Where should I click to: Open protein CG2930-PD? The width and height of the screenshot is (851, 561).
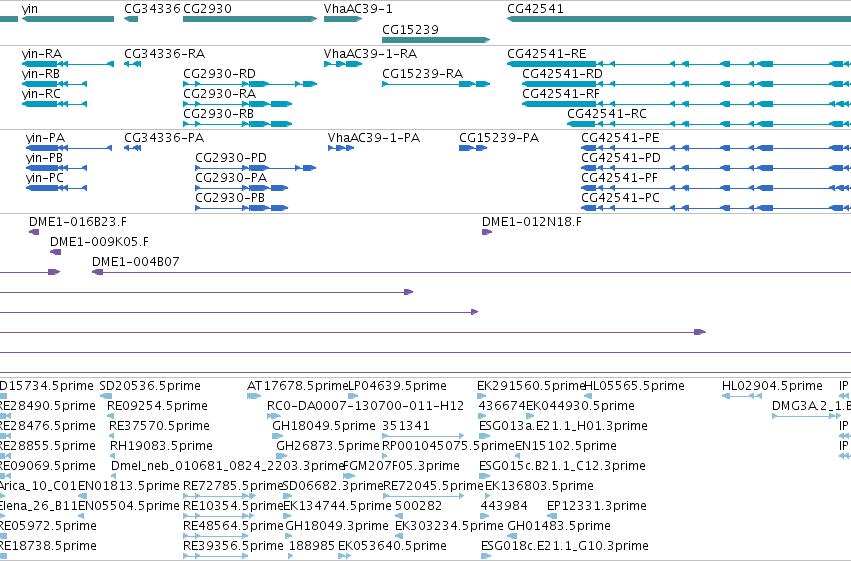(231, 158)
